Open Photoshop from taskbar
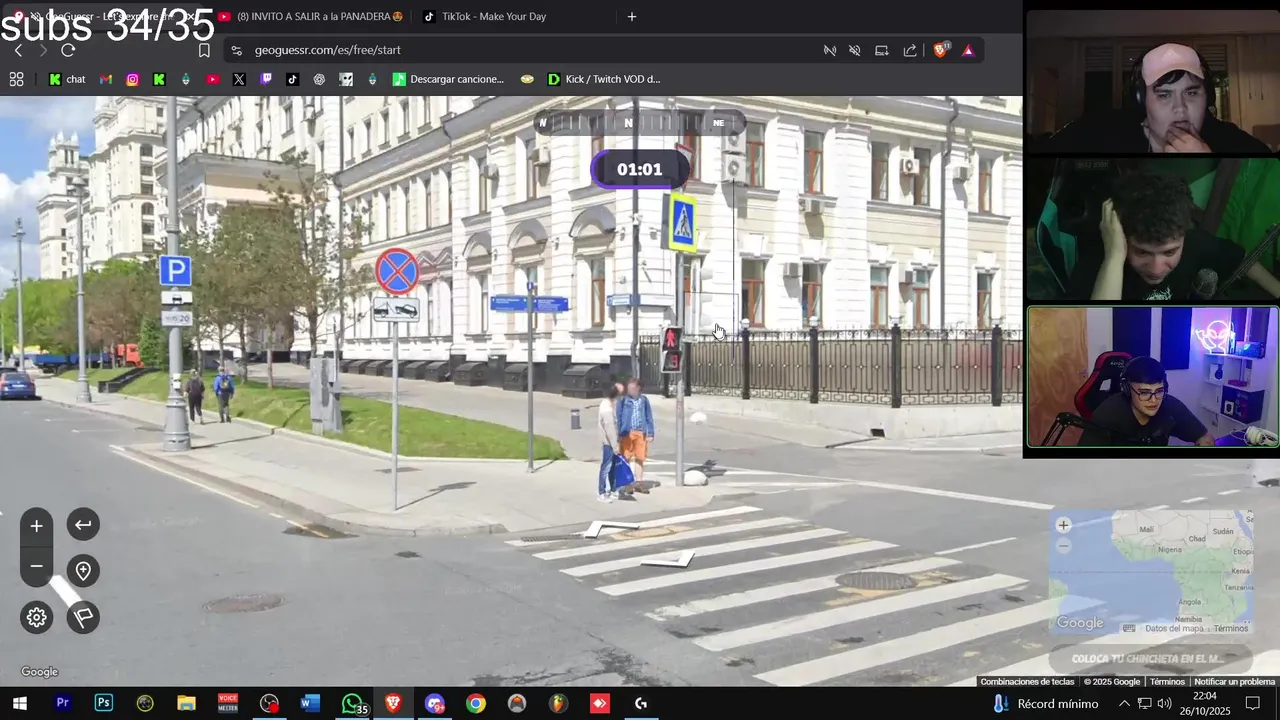Image resolution: width=1280 pixels, height=720 pixels. coord(104,703)
